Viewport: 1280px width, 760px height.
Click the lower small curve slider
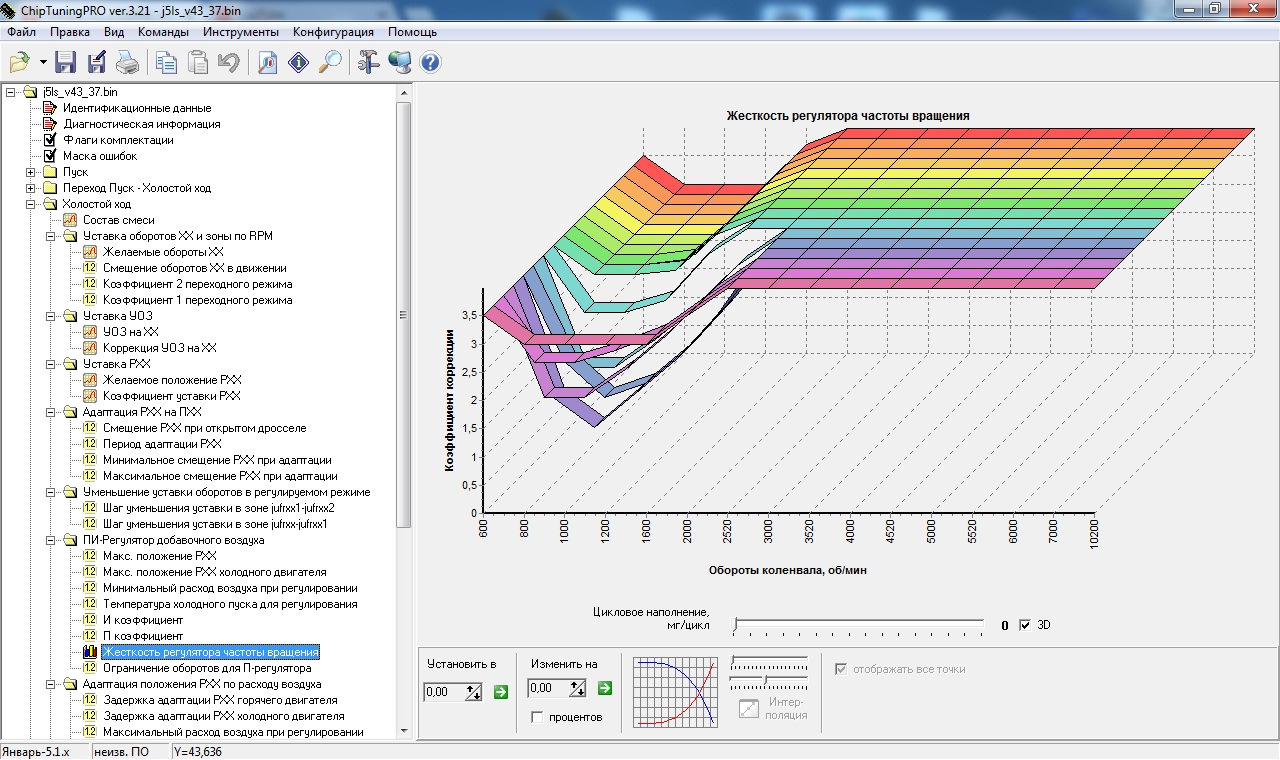(x=768, y=680)
